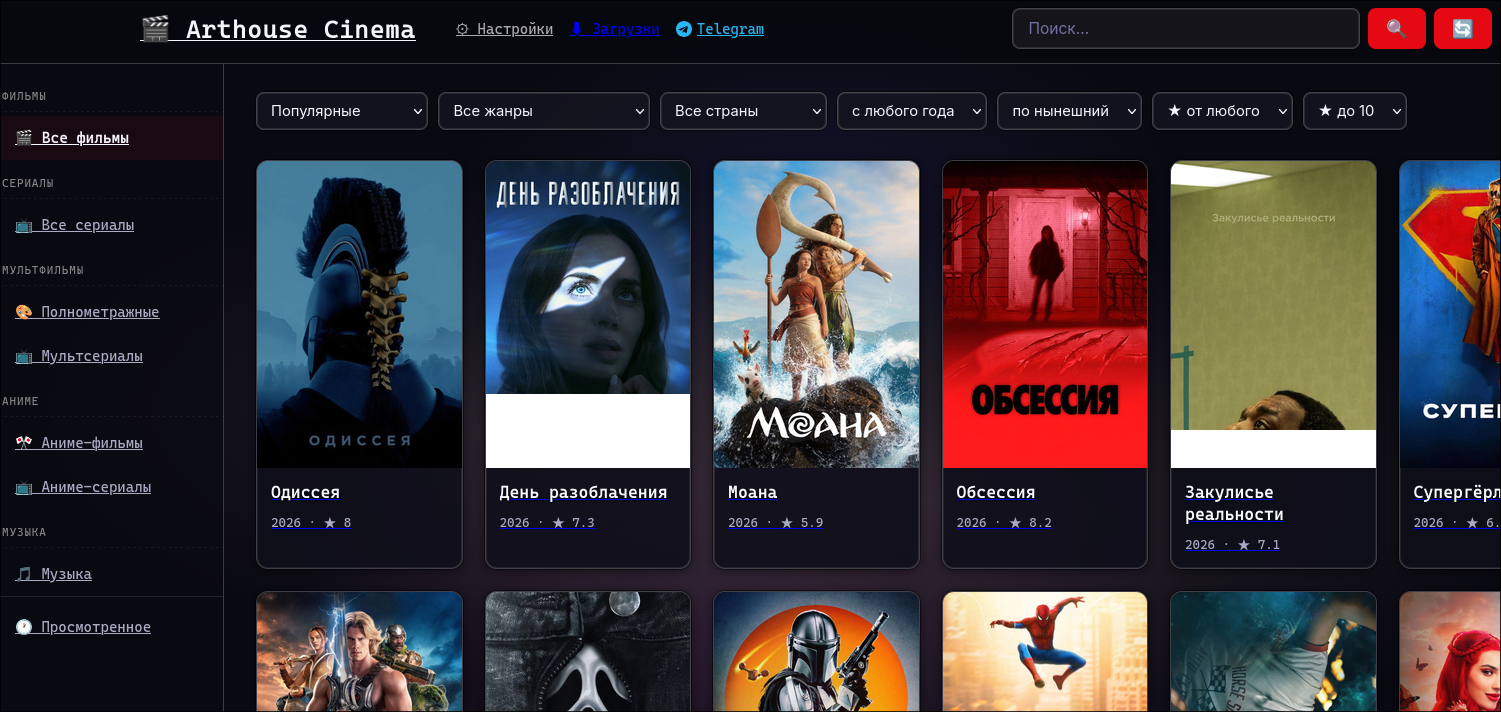
Task: Click the Одиссея title text
Action: [305, 492]
